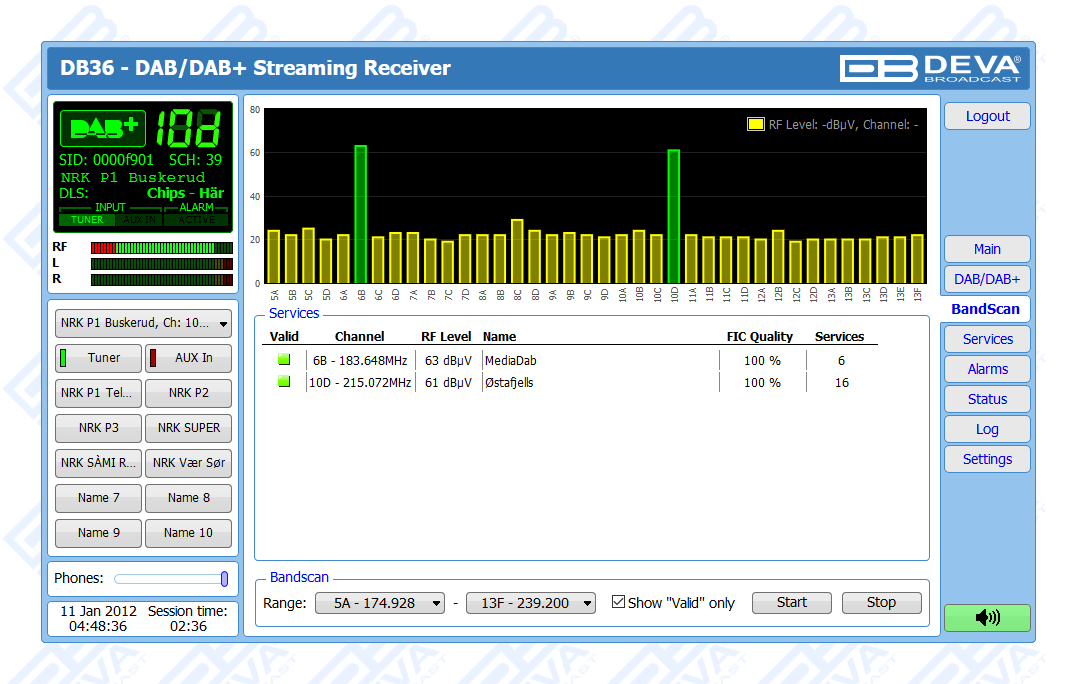The image size is (1077, 684).
Task: Switch input to AUX In
Action: [x=188, y=358]
